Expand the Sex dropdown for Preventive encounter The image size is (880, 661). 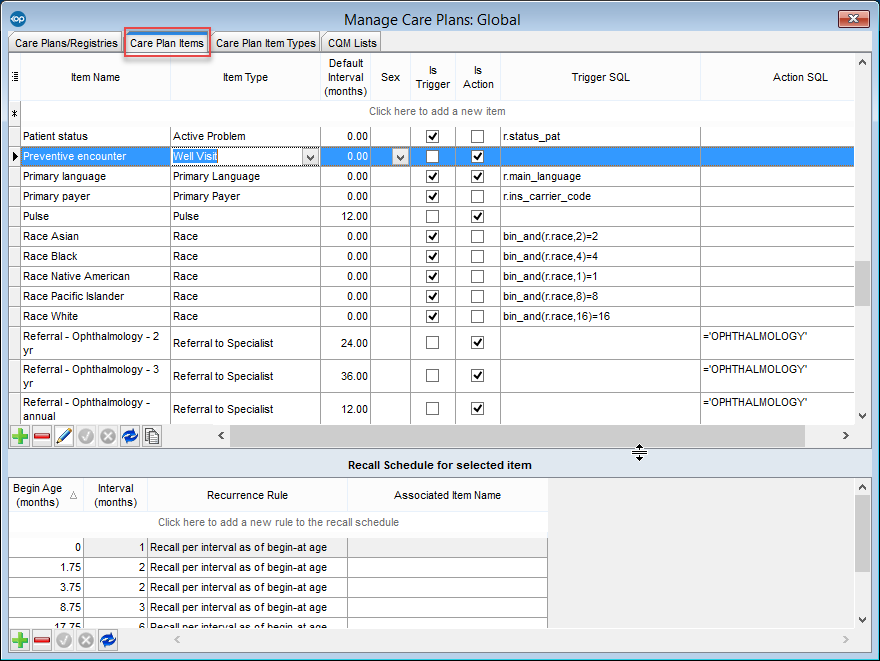(x=400, y=157)
